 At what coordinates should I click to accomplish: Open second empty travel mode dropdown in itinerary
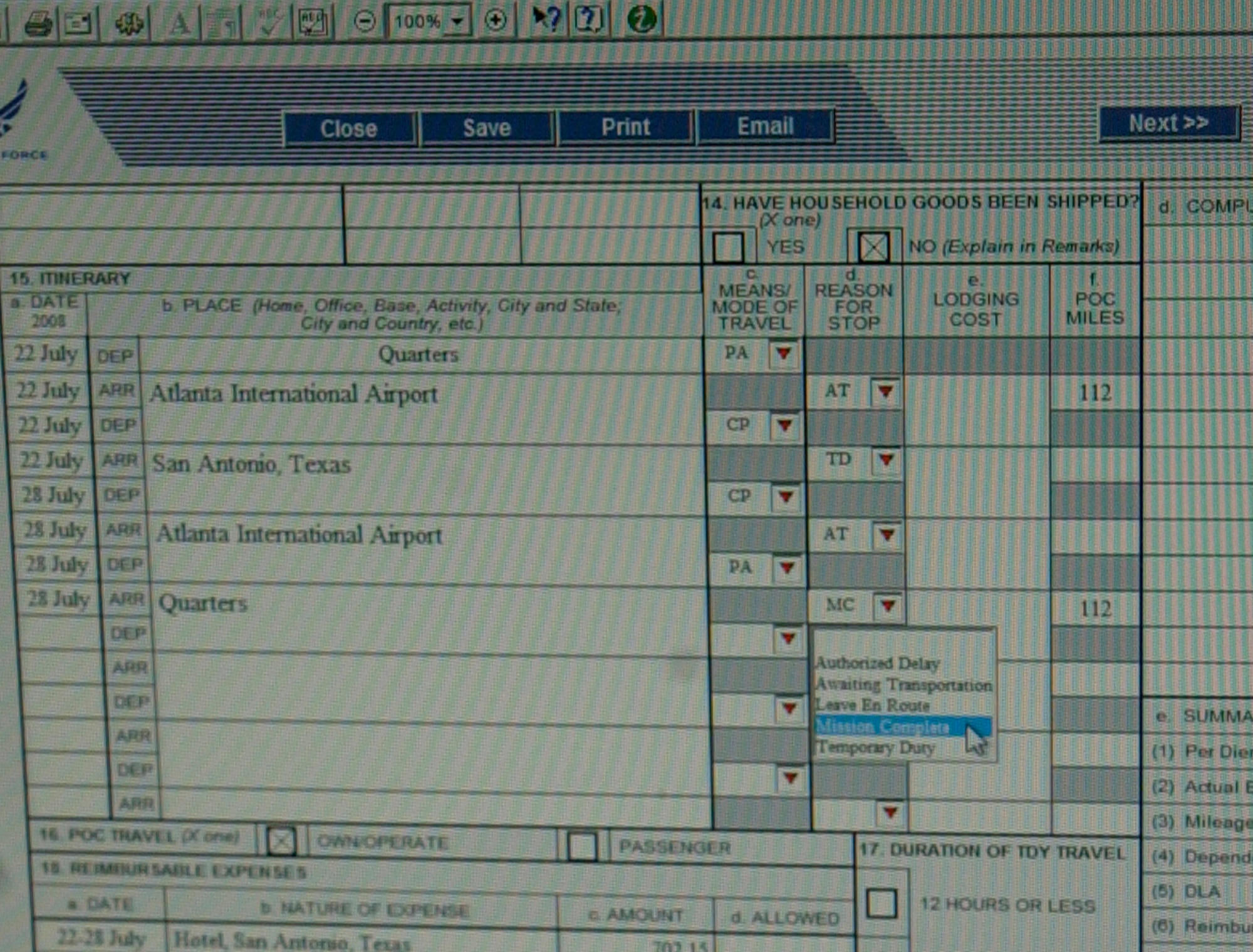[789, 708]
